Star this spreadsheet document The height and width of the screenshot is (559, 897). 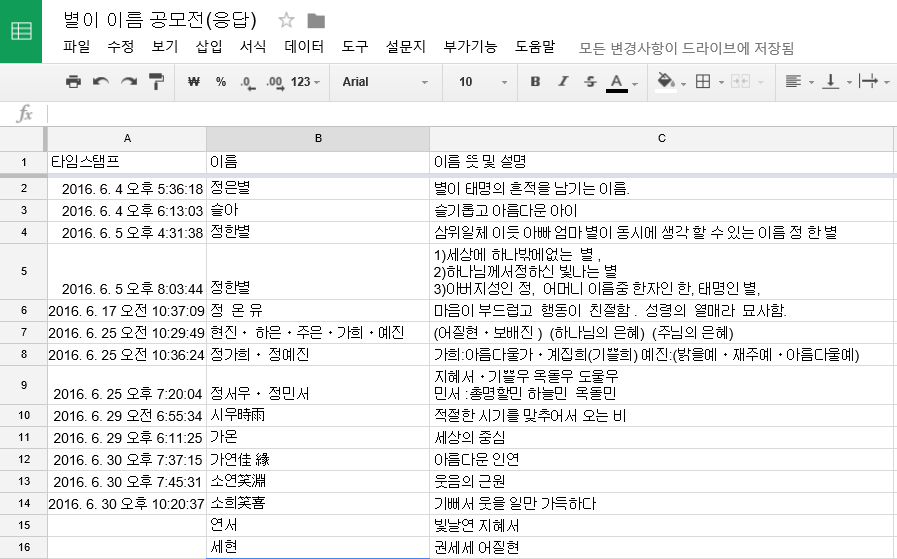pyautogui.click(x=287, y=20)
